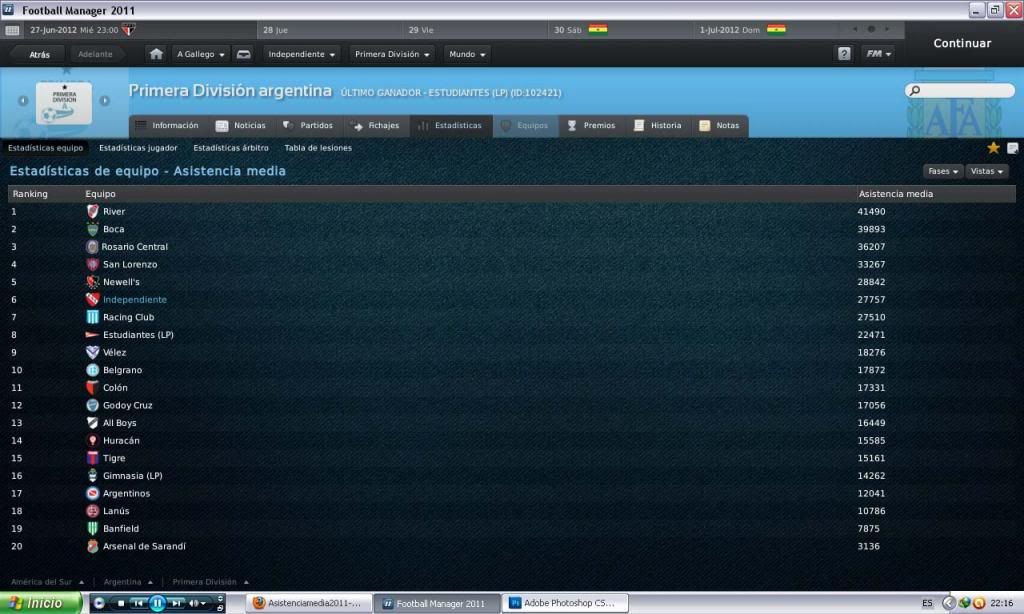Click the Continuar button
1024x614 pixels.
(x=962, y=43)
